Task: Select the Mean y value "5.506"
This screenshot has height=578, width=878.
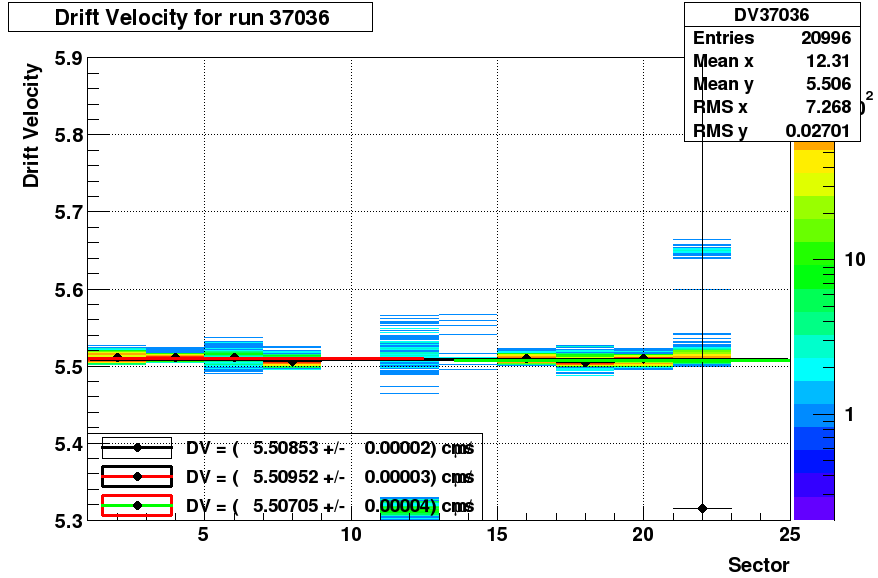Action: [828, 84]
